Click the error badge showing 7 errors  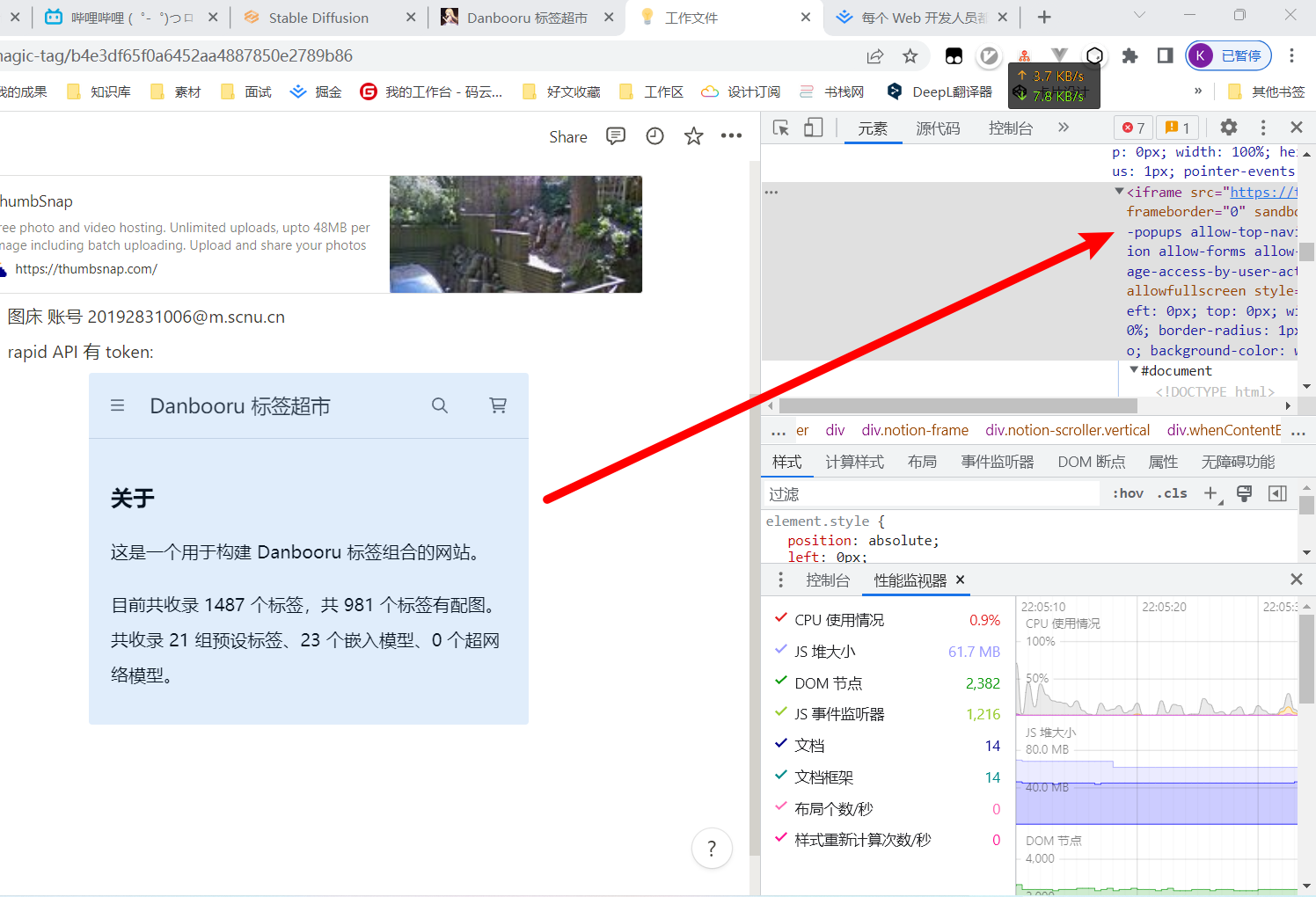[x=1133, y=128]
